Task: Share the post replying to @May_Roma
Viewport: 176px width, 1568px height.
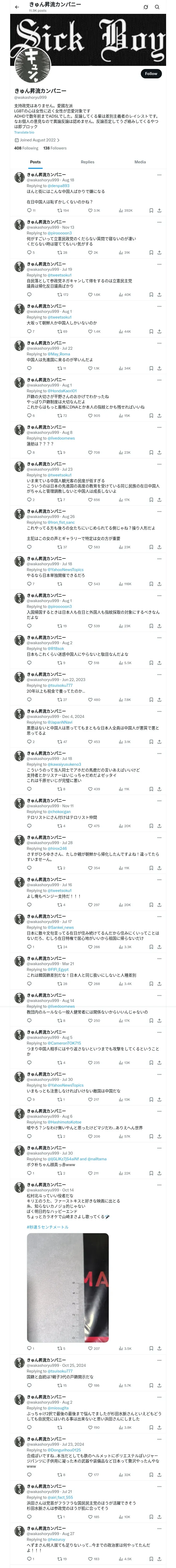Action: tap(159, 368)
